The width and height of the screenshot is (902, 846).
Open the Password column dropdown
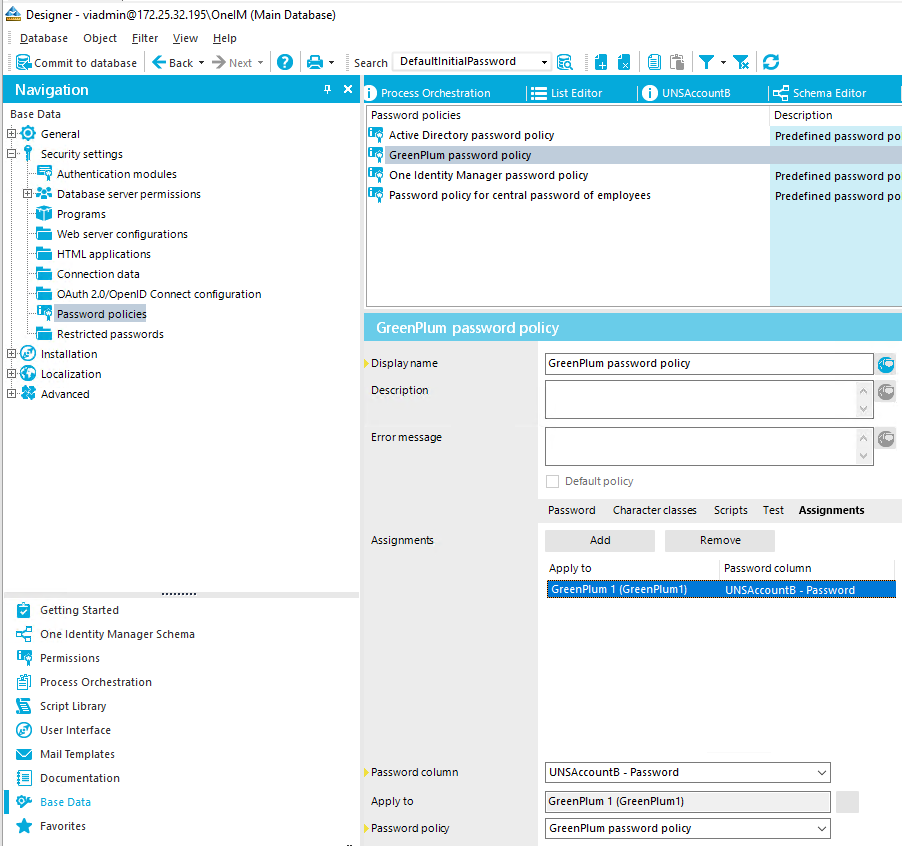(822, 772)
